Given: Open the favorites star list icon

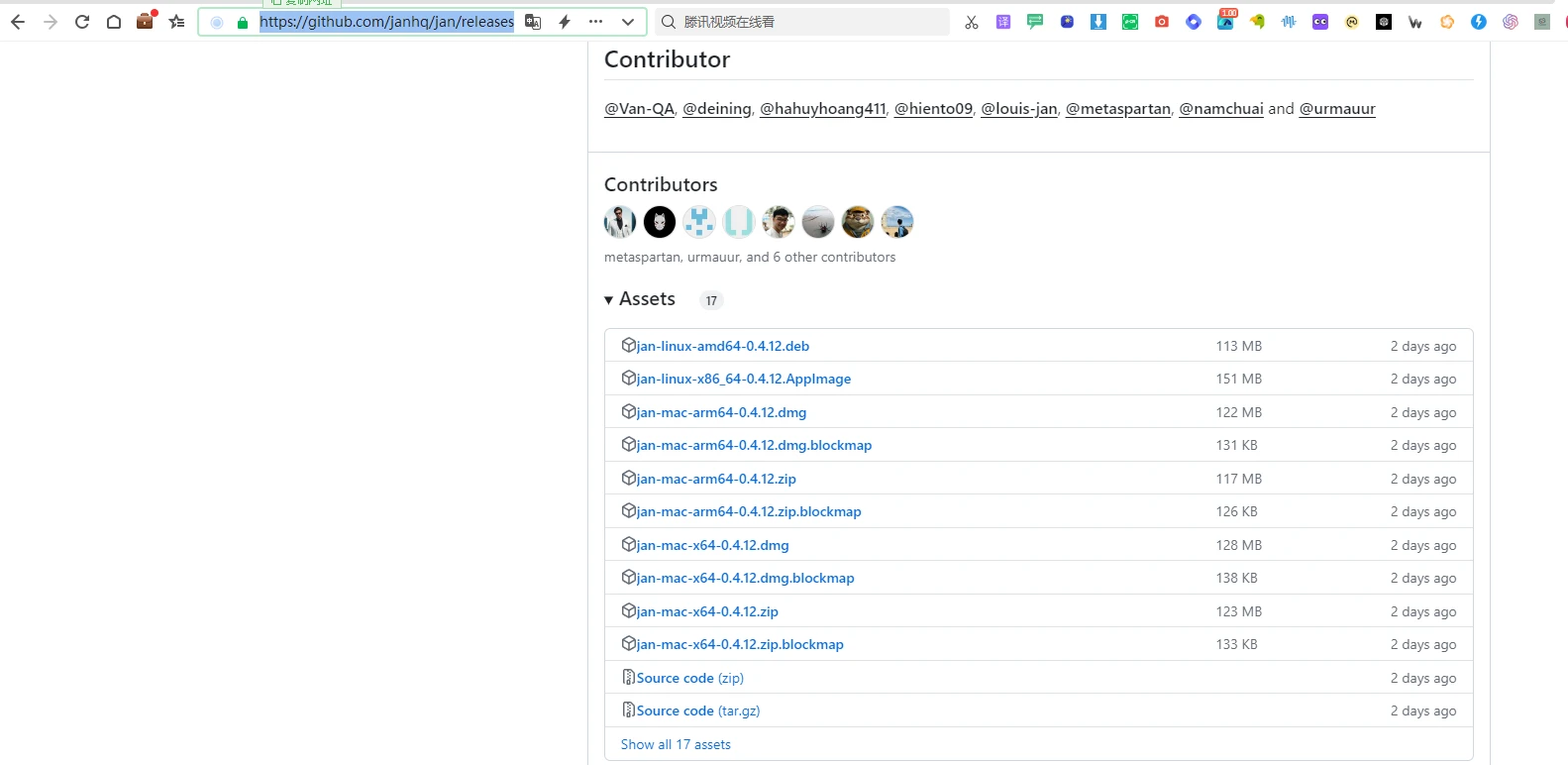Looking at the screenshot, I should 177,22.
